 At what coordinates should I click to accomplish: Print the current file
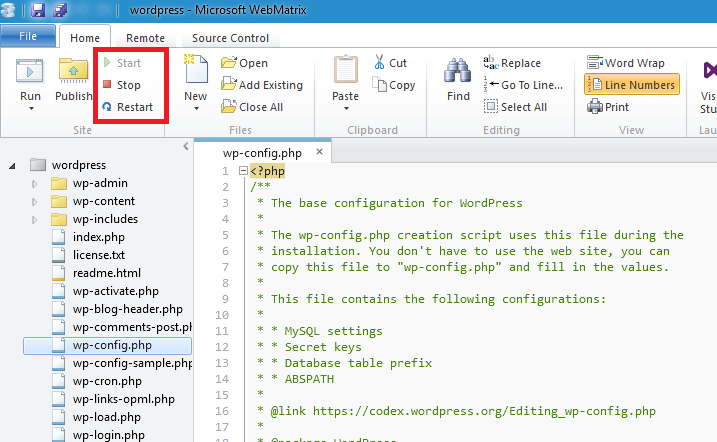[x=608, y=107]
